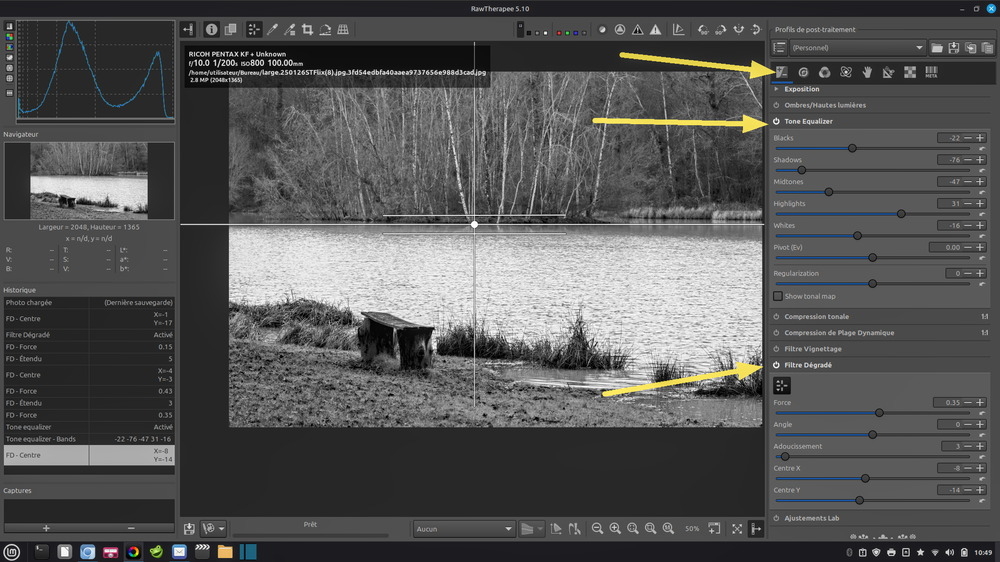Select the crop tool
The image size is (1000, 562).
(x=307, y=29)
